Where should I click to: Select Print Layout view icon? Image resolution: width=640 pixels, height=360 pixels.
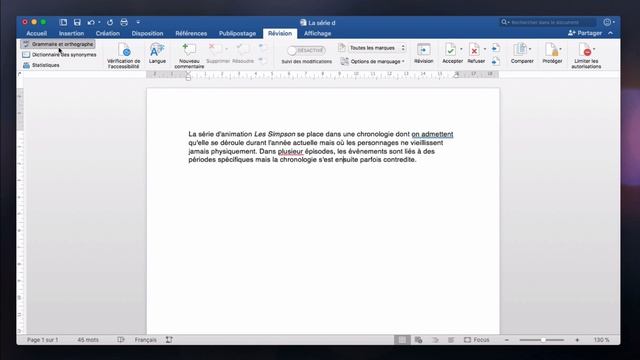pos(402,340)
